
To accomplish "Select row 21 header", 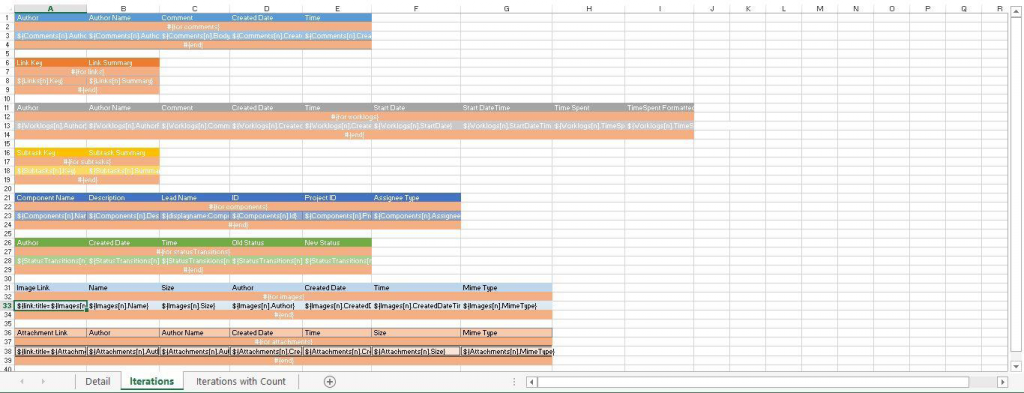I will coord(7,197).
